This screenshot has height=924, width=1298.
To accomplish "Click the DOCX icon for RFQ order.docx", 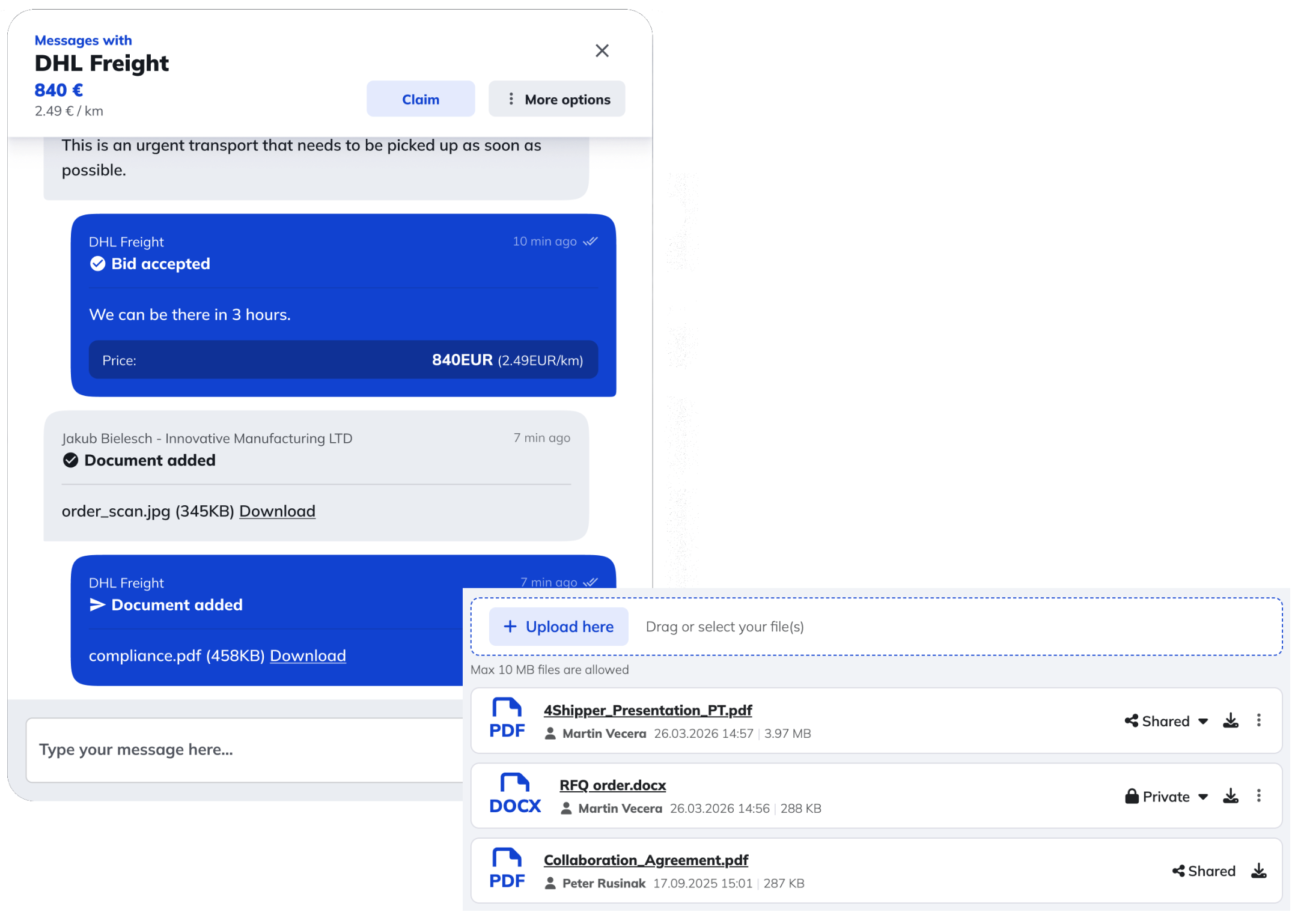I will coord(515,794).
